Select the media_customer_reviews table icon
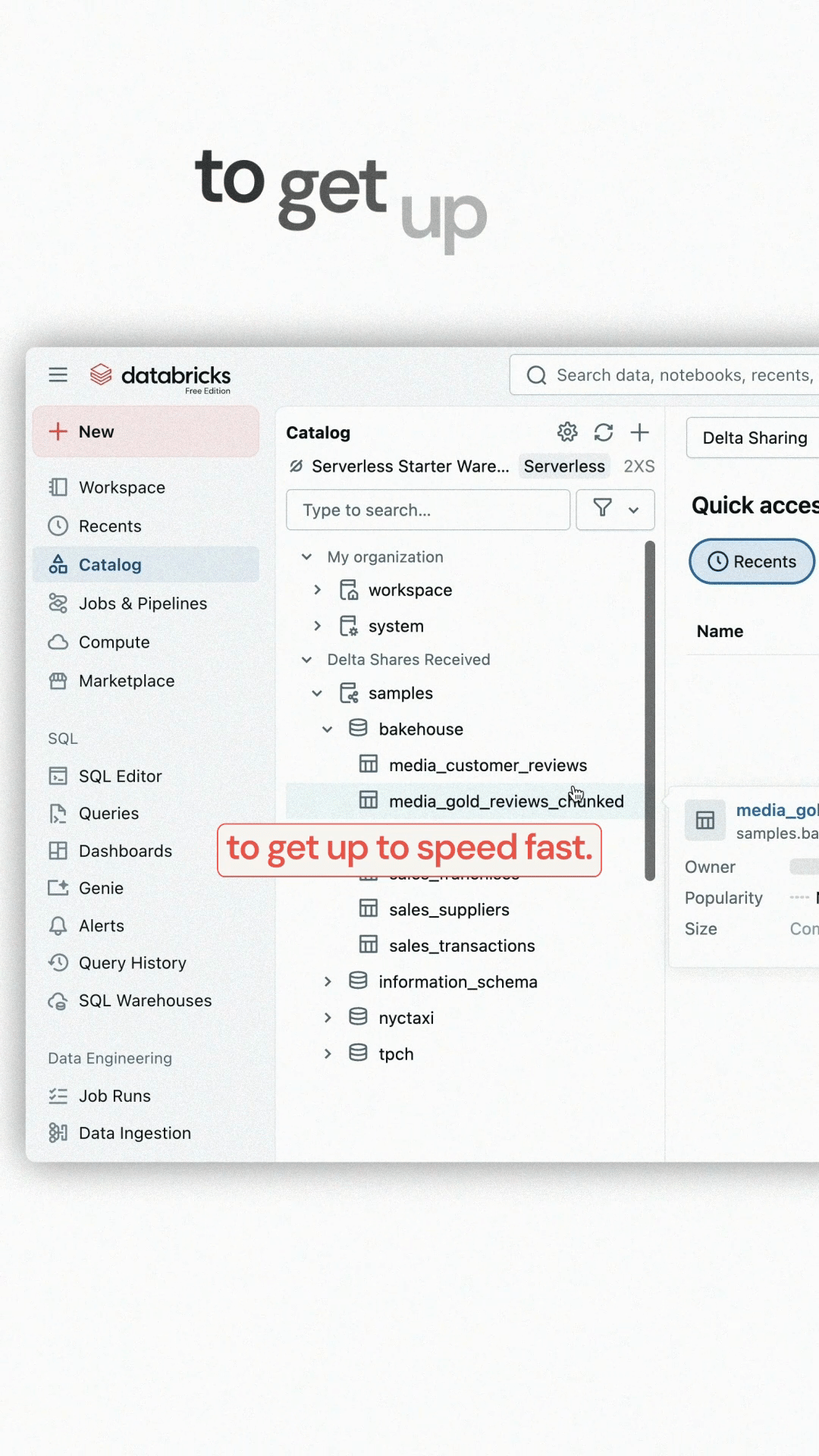 pyautogui.click(x=369, y=764)
